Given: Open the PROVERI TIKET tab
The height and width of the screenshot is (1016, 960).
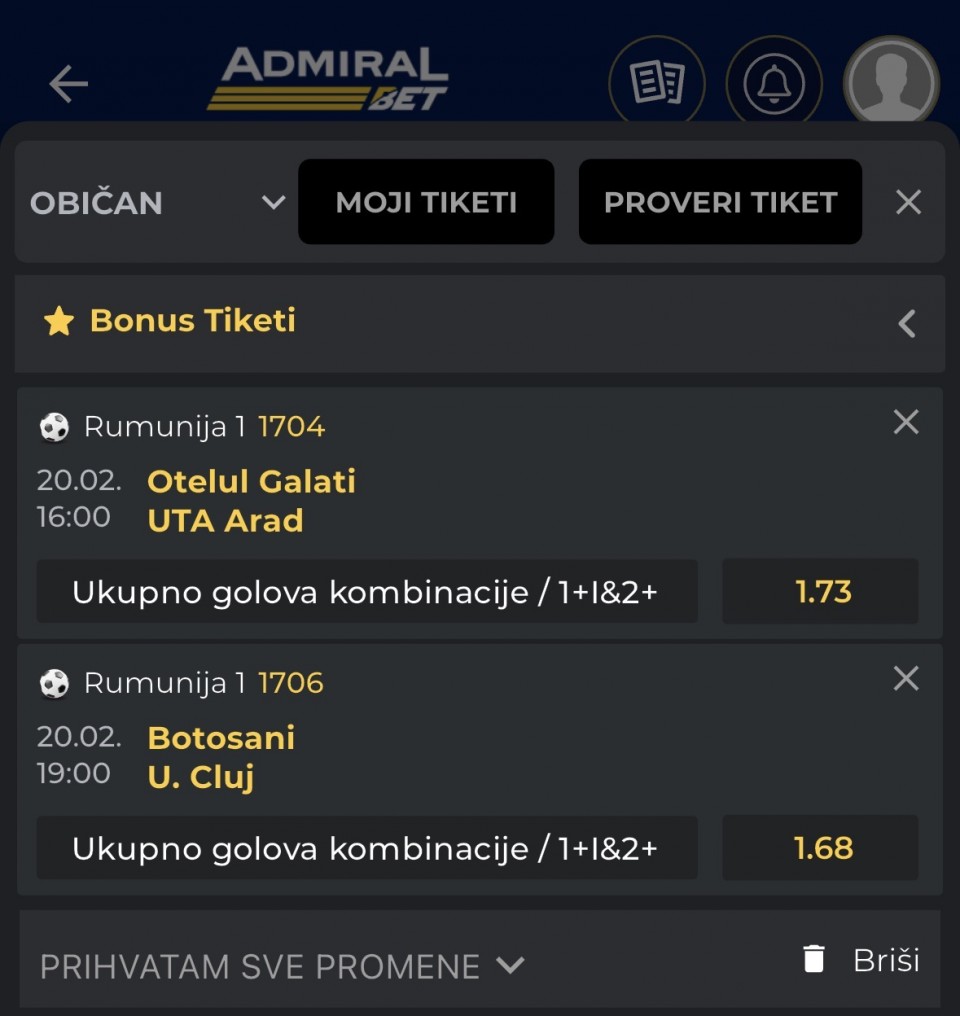Looking at the screenshot, I should tap(720, 202).
